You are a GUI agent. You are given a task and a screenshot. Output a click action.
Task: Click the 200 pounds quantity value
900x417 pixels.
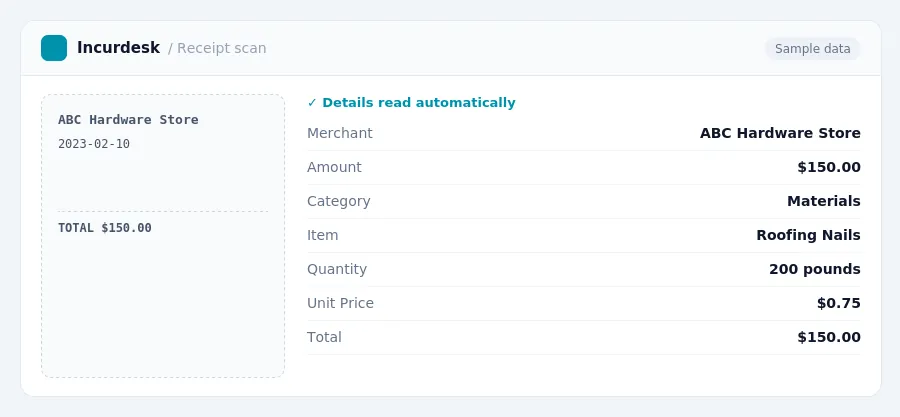[814, 269]
